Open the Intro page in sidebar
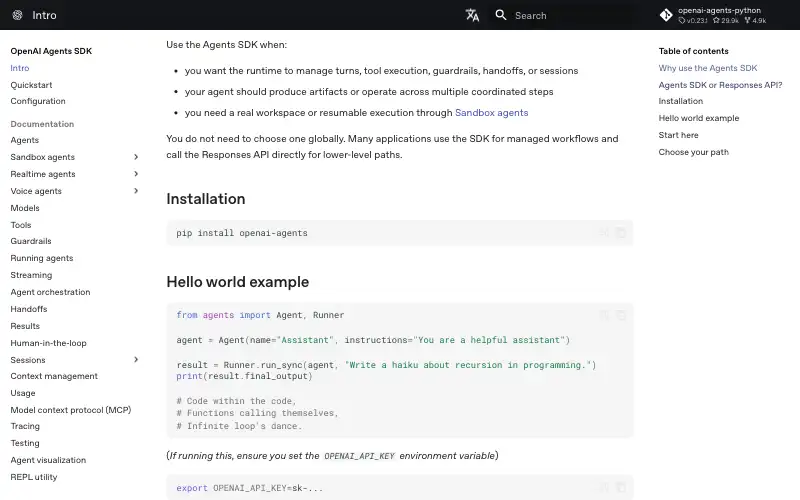This screenshot has width=800, height=500. (x=20, y=68)
